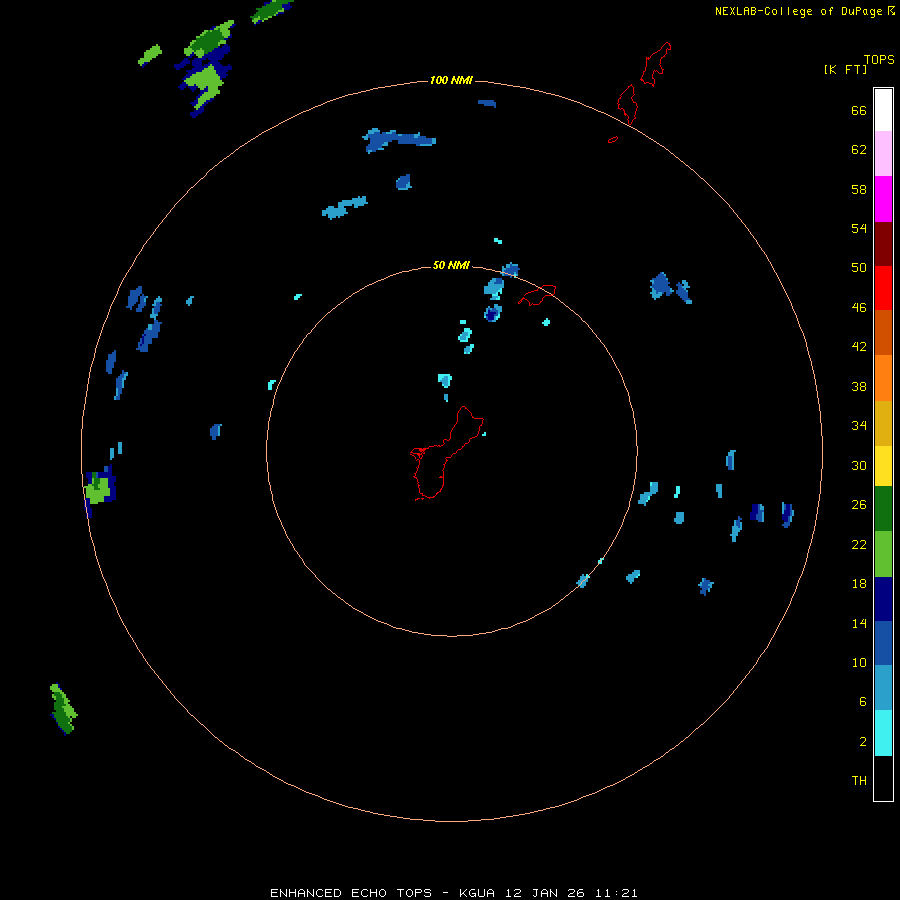Screen dimensions: 900x900
Task: Click the TH threshold label
Action: click(x=859, y=781)
